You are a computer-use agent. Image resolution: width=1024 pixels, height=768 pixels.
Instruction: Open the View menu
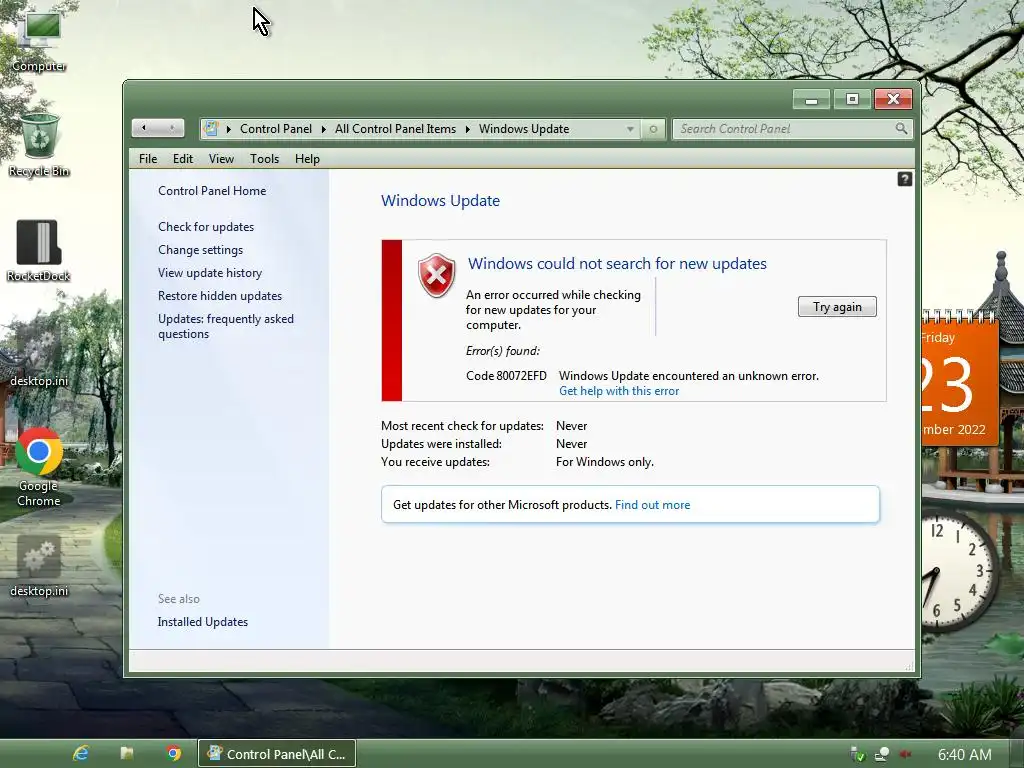pyautogui.click(x=221, y=159)
